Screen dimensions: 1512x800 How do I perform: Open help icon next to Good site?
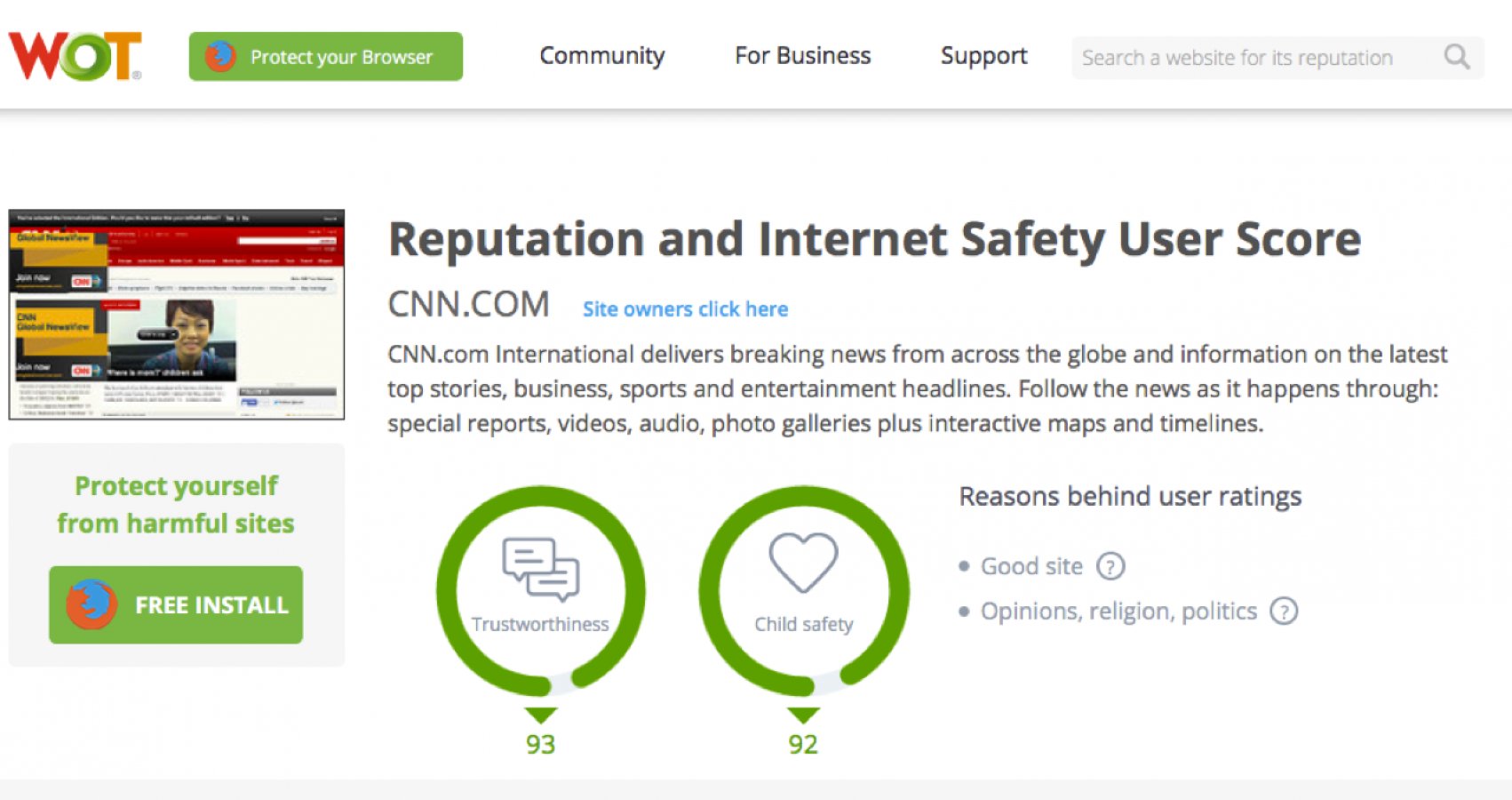(x=1110, y=566)
